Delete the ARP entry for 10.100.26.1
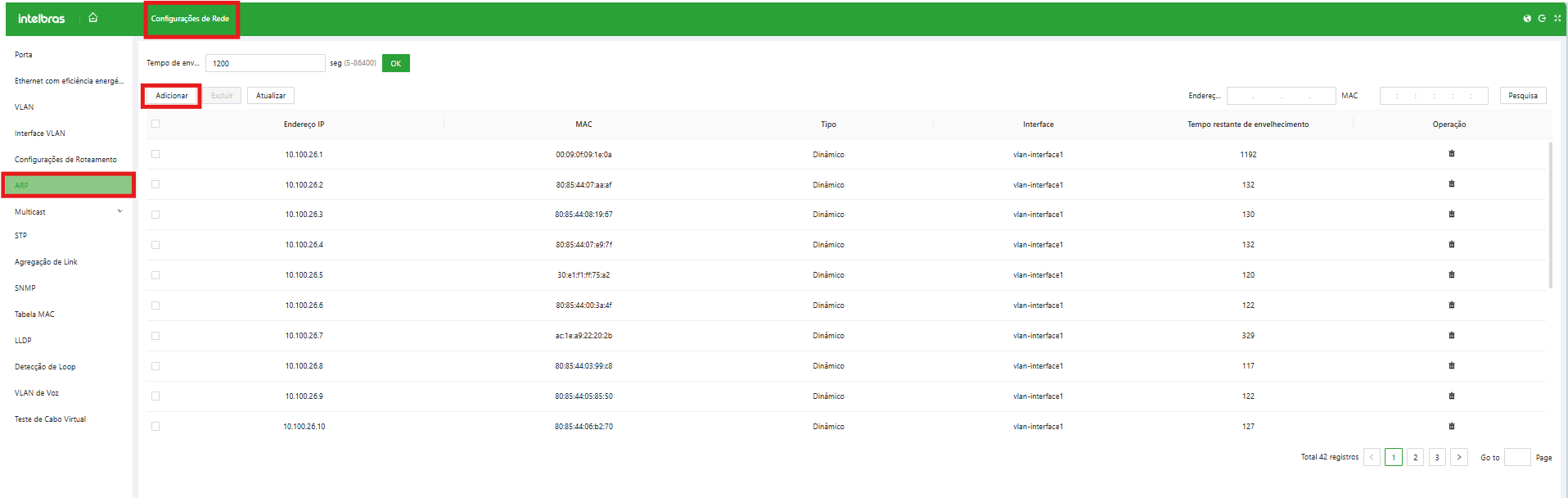 [1452, 154]
